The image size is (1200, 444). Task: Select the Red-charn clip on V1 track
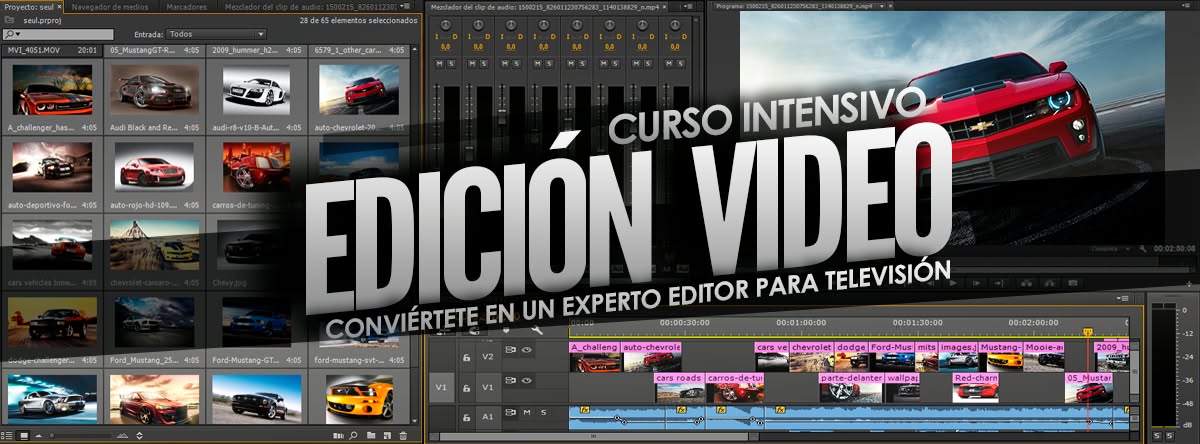click(975, 379)
